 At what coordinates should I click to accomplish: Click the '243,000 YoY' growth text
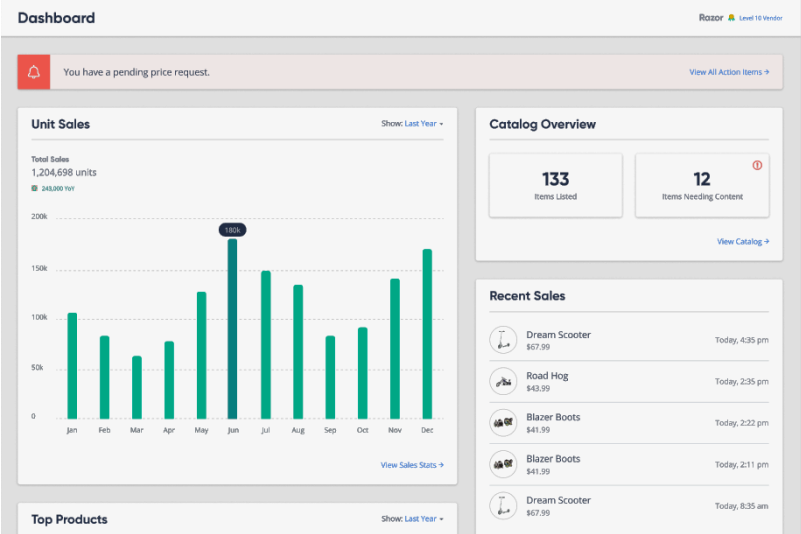pos(58,189)
